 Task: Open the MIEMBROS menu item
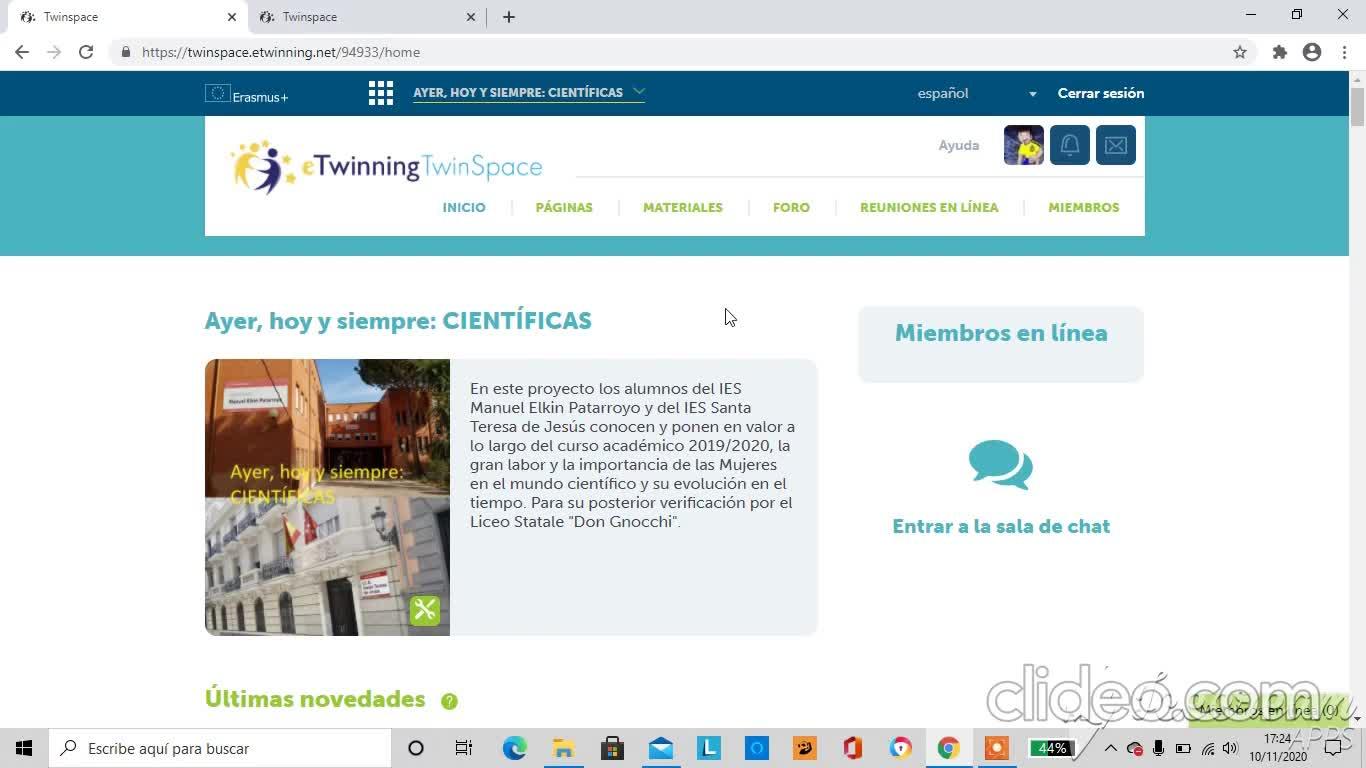coord(1084,207)
